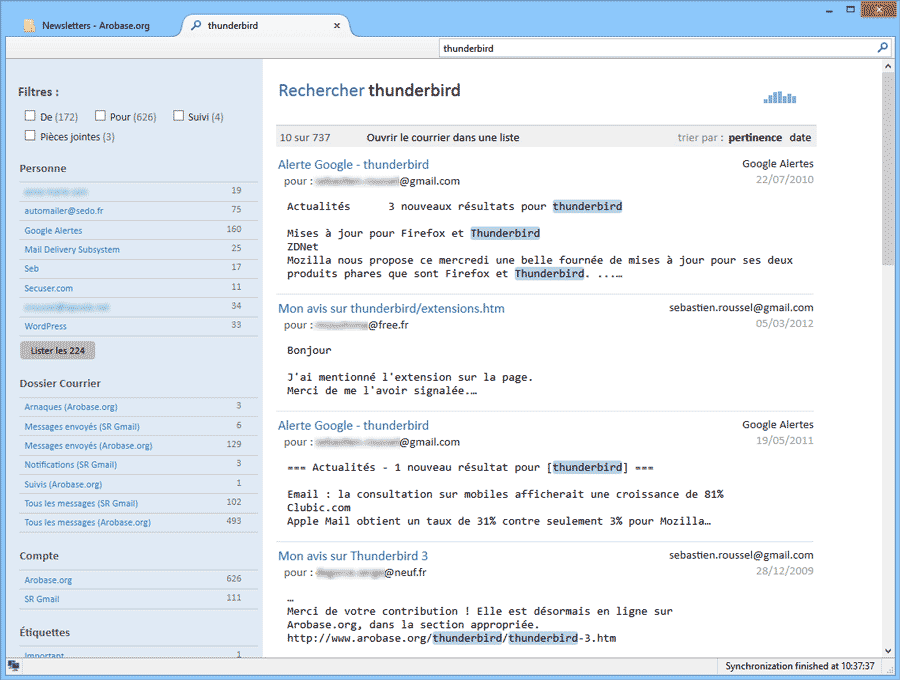Click Google Alertes sender dated 22/07/2010
Image resolution: width=900 pixels, height=680 pixels.
[778, 164]
